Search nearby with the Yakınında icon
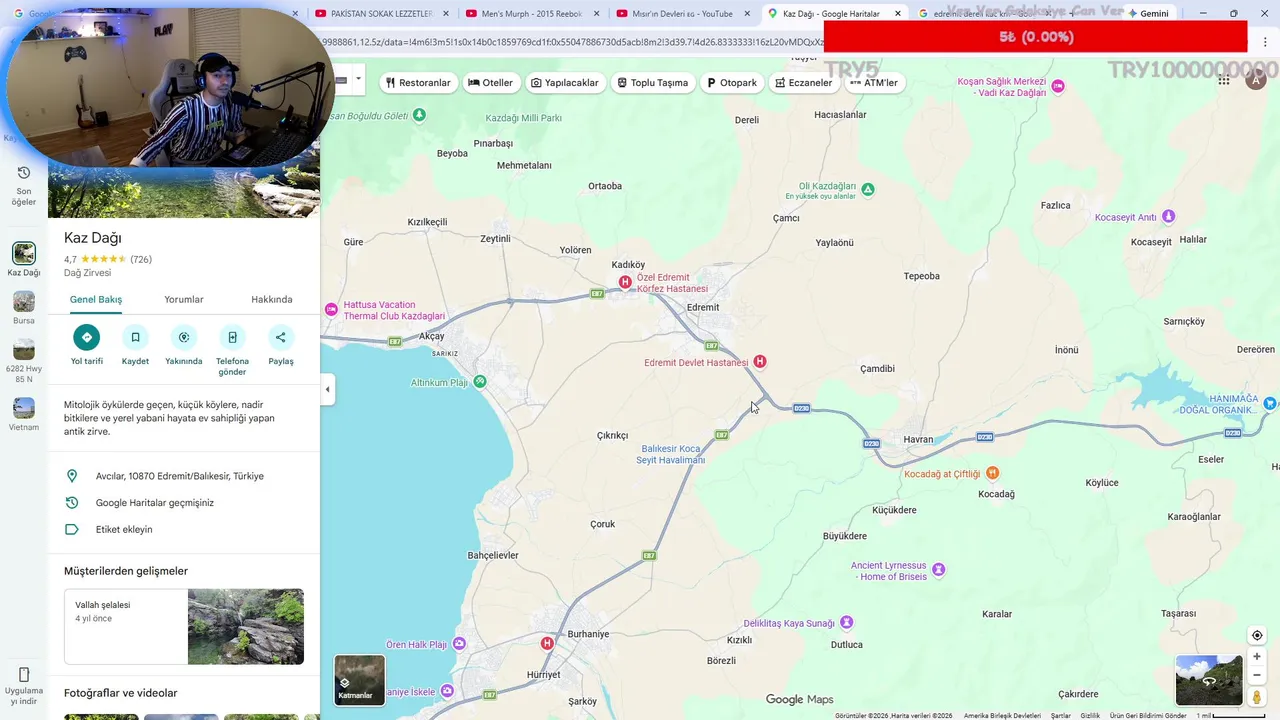 (184, 337)
